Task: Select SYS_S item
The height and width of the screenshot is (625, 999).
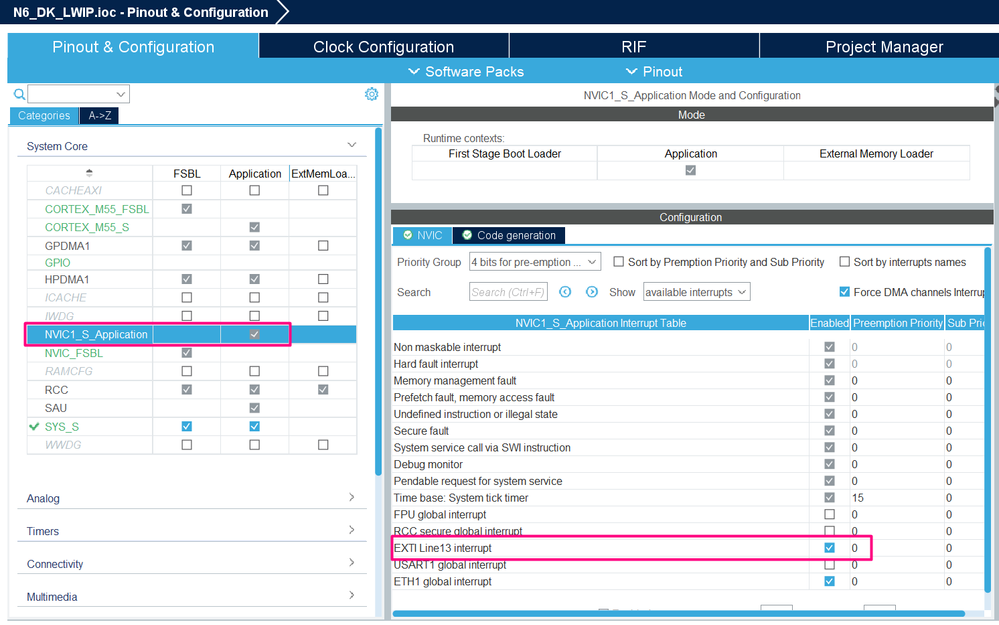Action: 62,427
